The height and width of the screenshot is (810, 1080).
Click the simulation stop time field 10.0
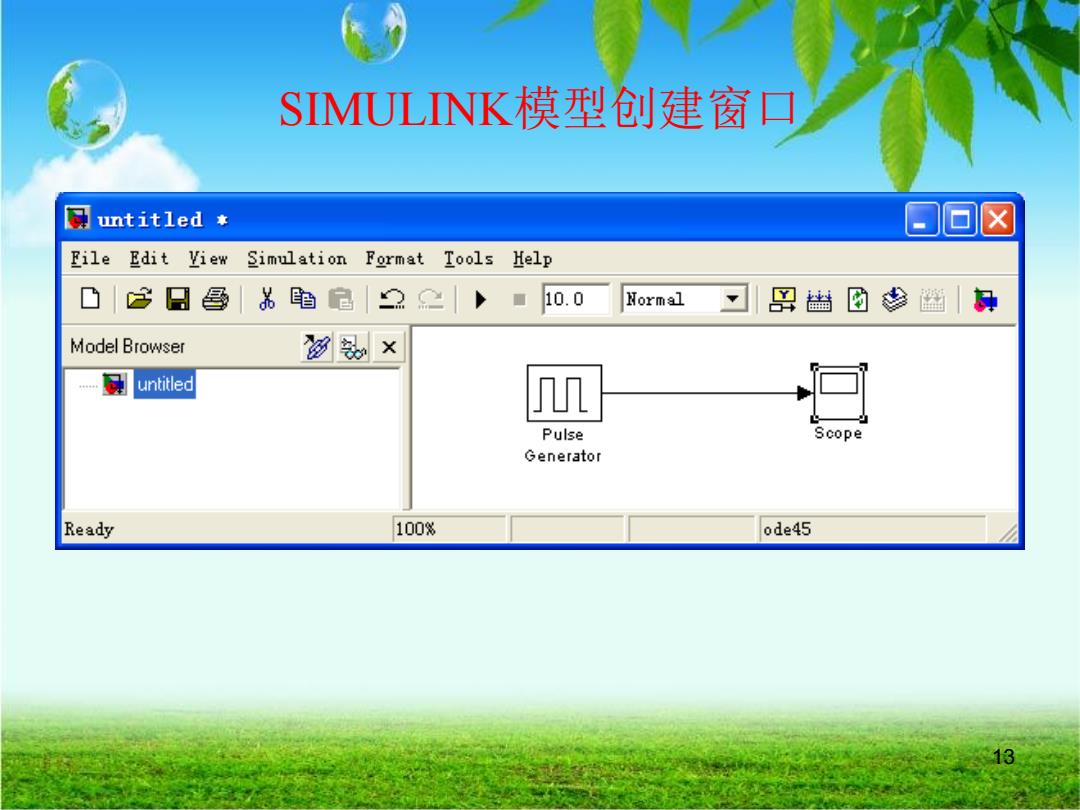(x=576, y=299)
